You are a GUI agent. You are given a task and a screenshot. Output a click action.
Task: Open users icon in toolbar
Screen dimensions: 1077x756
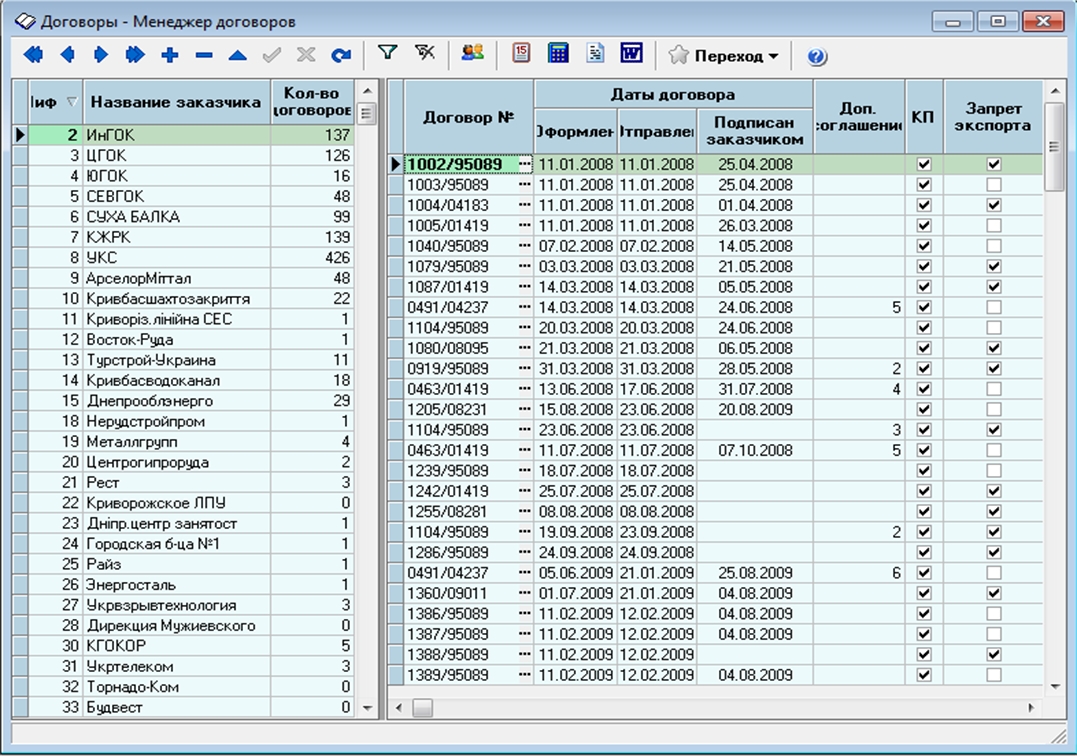coord(473,53)
